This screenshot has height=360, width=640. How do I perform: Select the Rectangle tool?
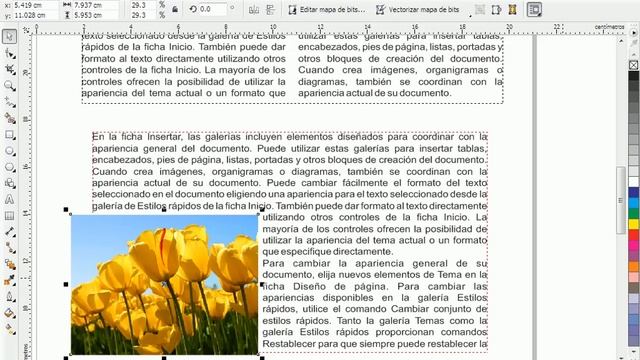(x=9, y=135)
